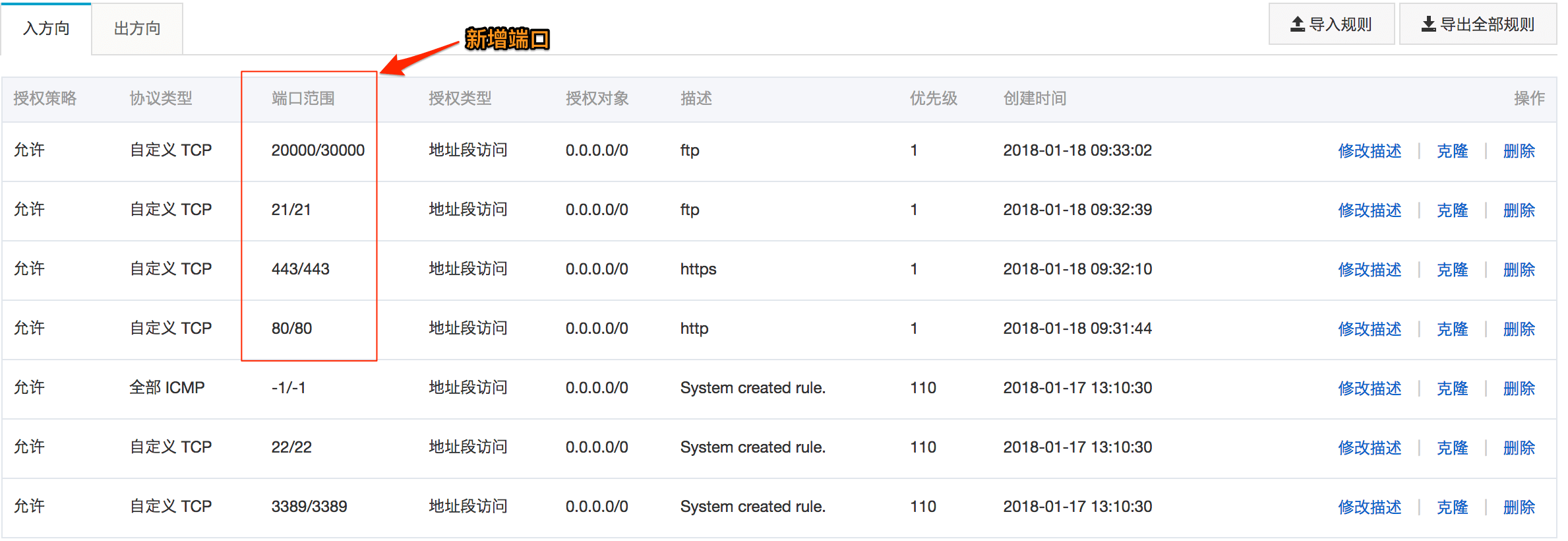Viewport: 1568px width, 541px height.
Task: Click the http description cell
Action: tap(694, 329)
